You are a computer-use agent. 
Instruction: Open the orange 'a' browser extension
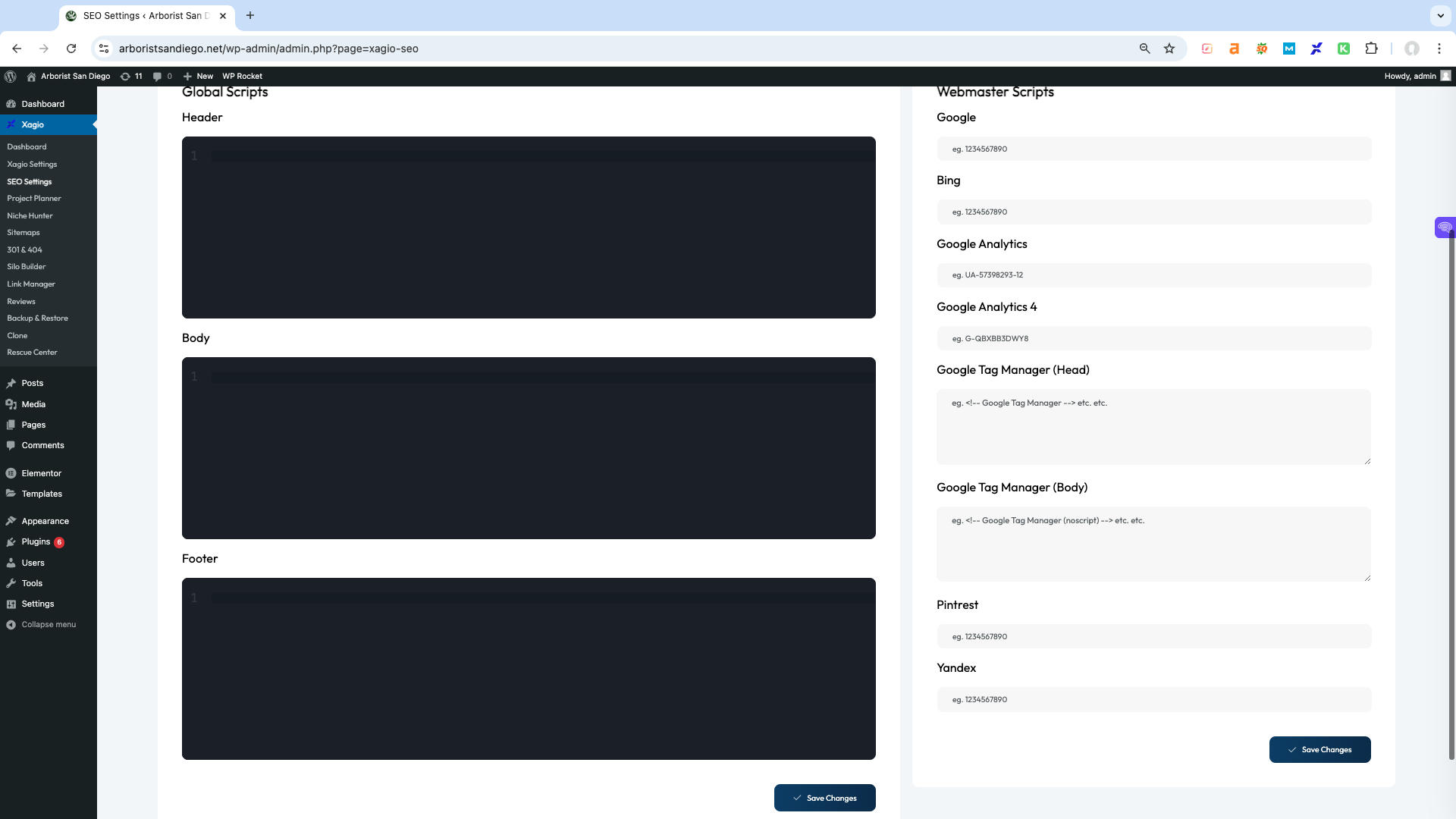[x=1235, y=49]
